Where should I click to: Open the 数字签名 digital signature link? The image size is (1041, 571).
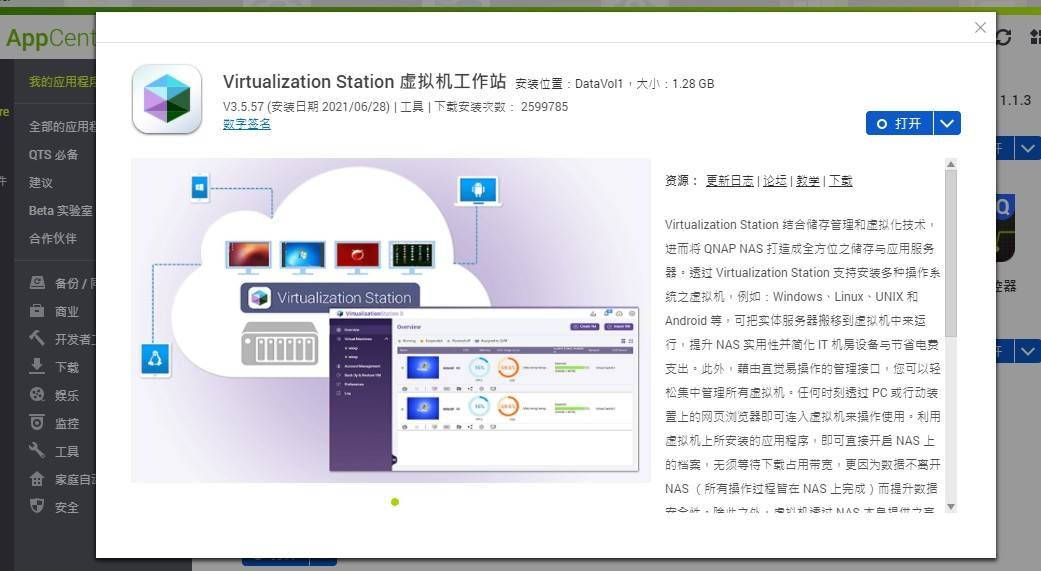point(246,124)
